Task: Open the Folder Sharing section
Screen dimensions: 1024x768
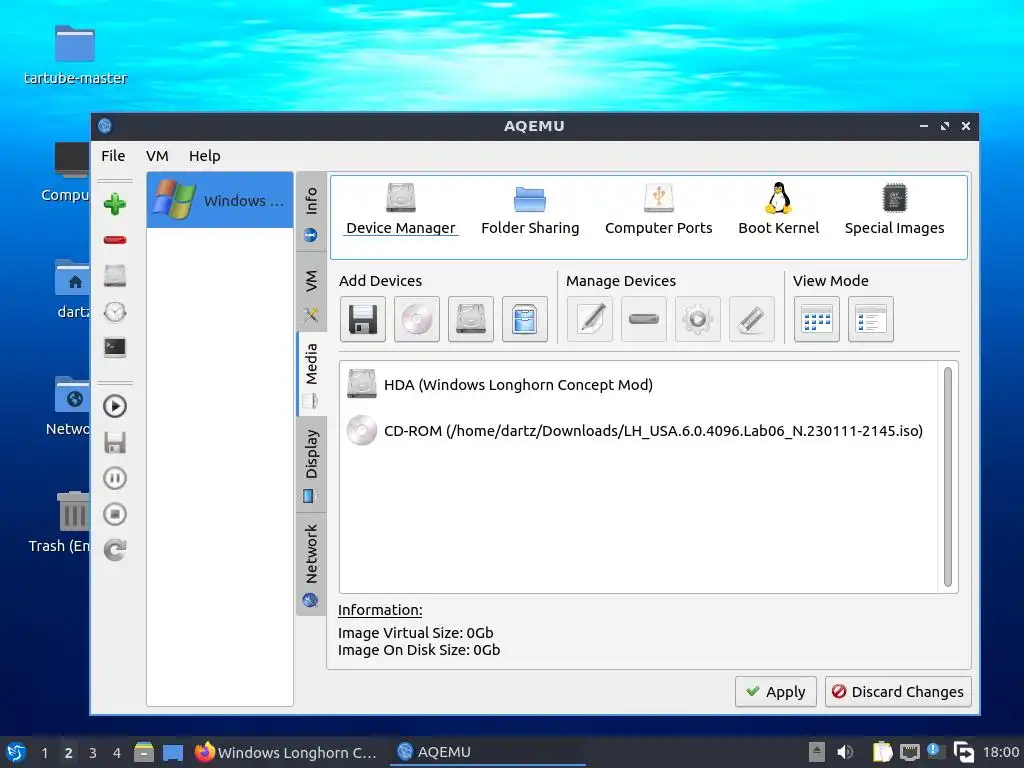Action: [530, 209]
